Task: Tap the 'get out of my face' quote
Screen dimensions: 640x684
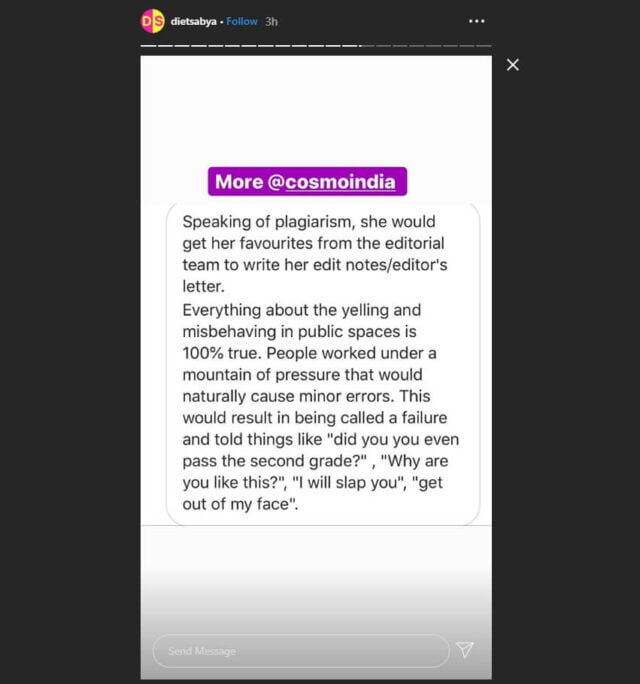Action: [x=241, y=506]
